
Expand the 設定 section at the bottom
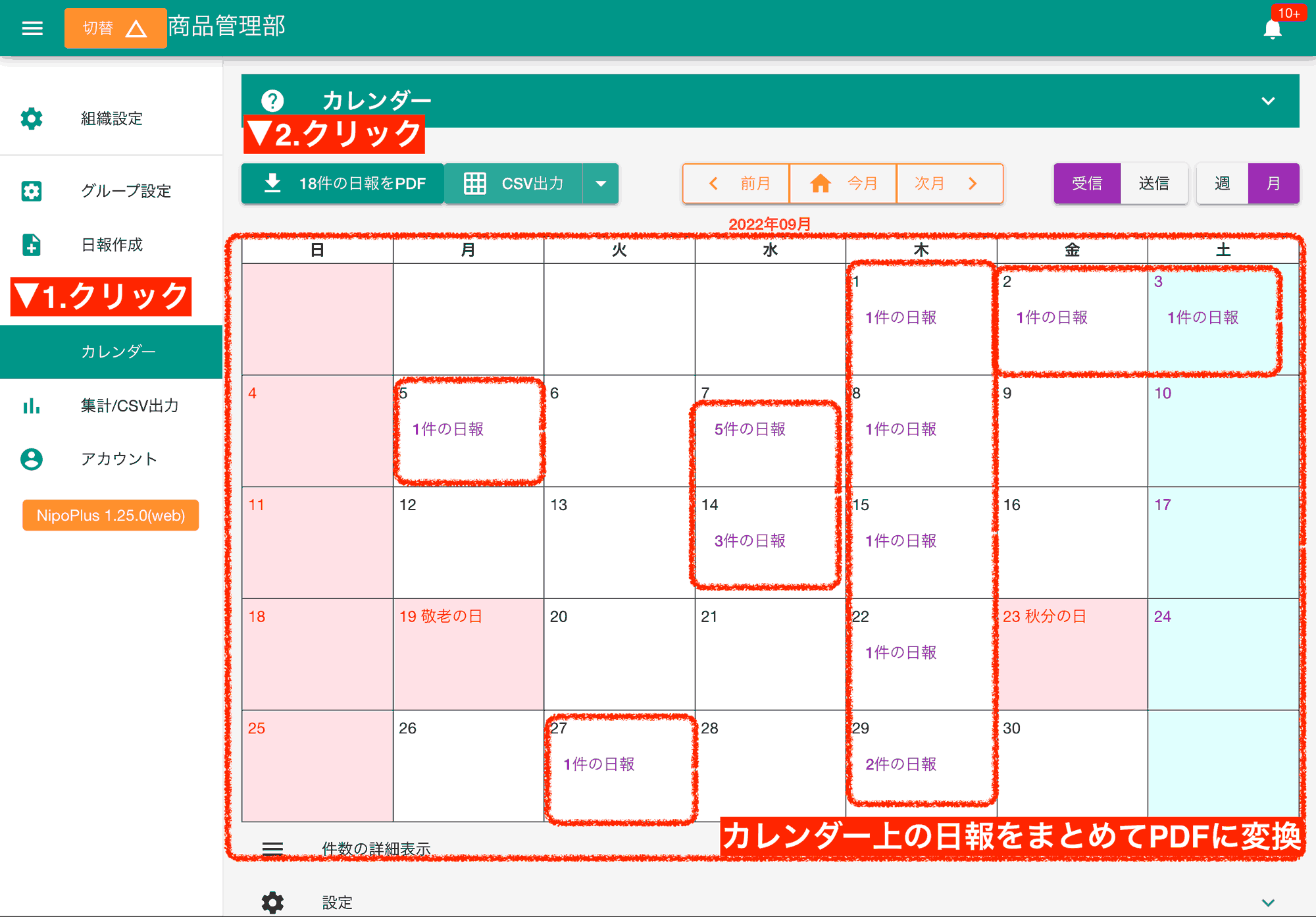(338, 902)
